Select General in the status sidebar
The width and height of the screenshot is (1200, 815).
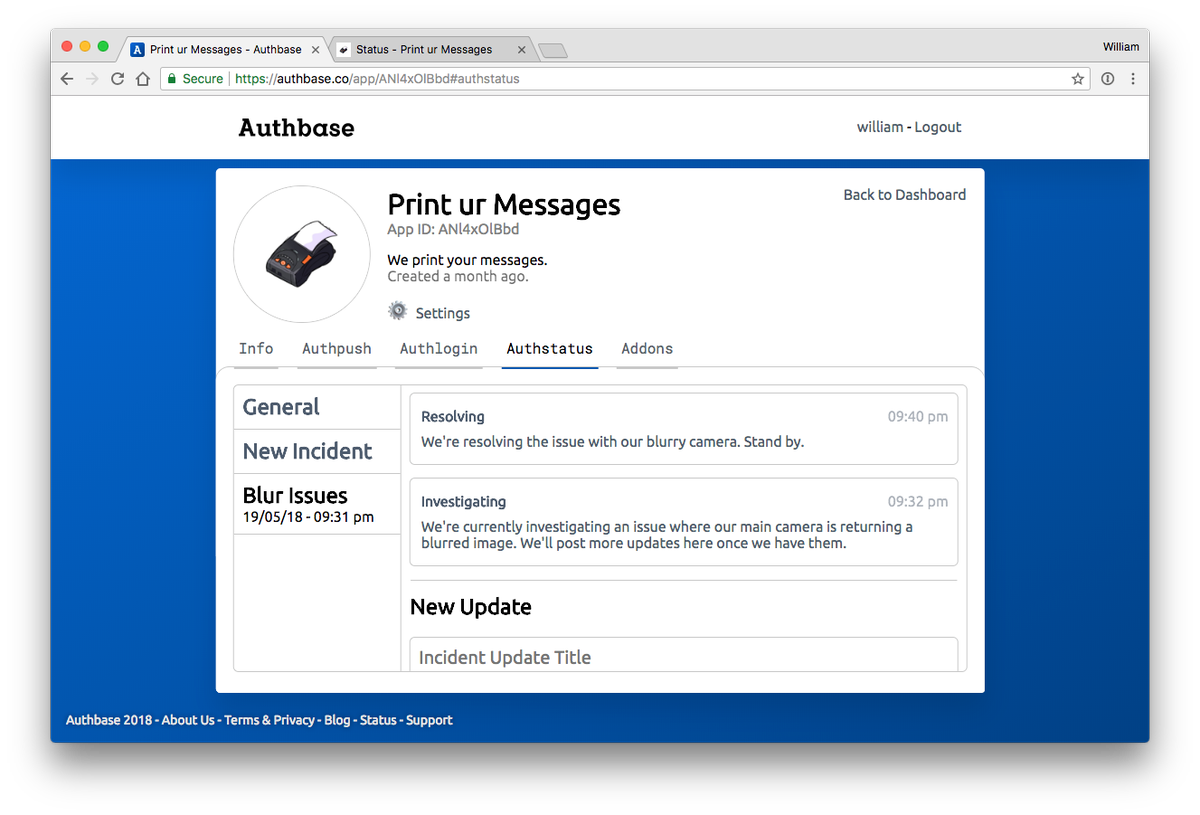click(x=281, y=406)
